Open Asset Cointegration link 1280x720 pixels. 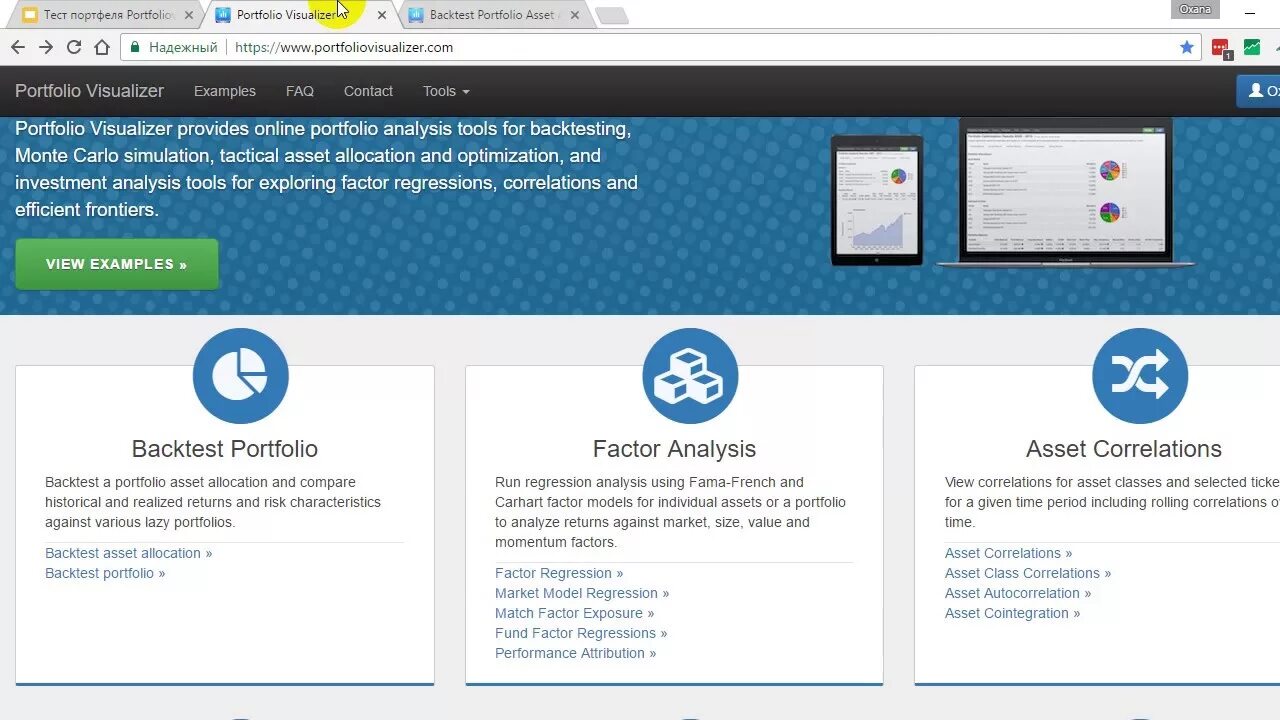click(1012, 613)
